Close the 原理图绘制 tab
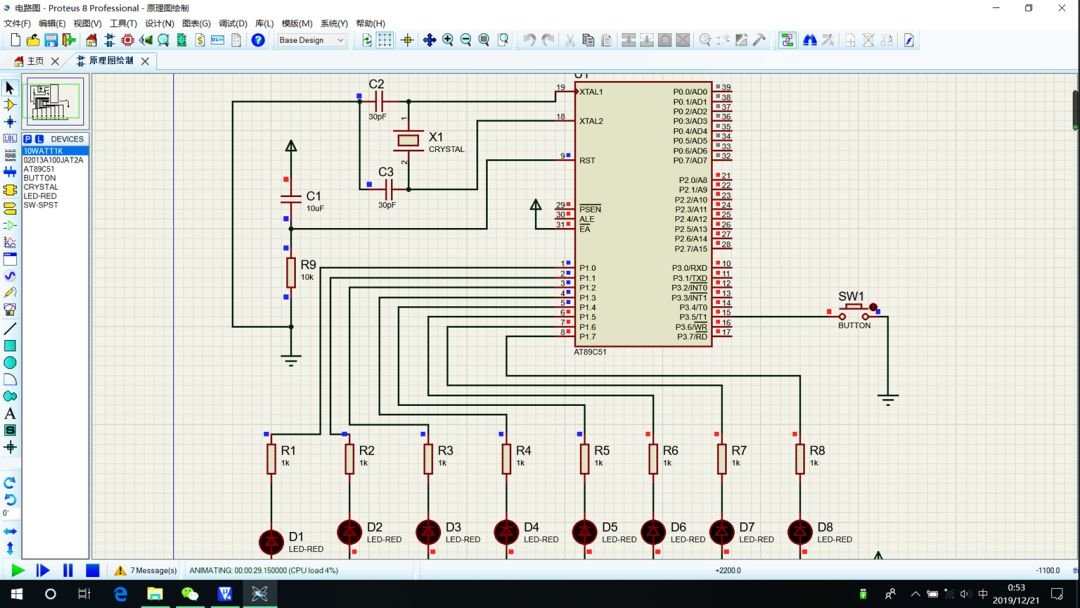Viewport: 1080px width, 608px height. [145, 61]
